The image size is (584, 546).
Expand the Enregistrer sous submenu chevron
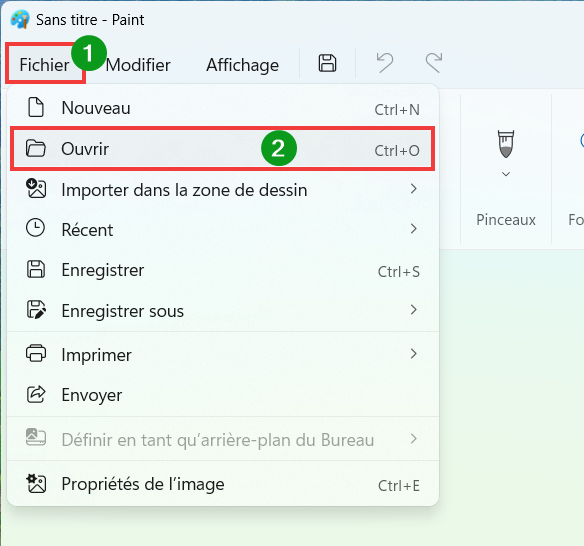413,309
